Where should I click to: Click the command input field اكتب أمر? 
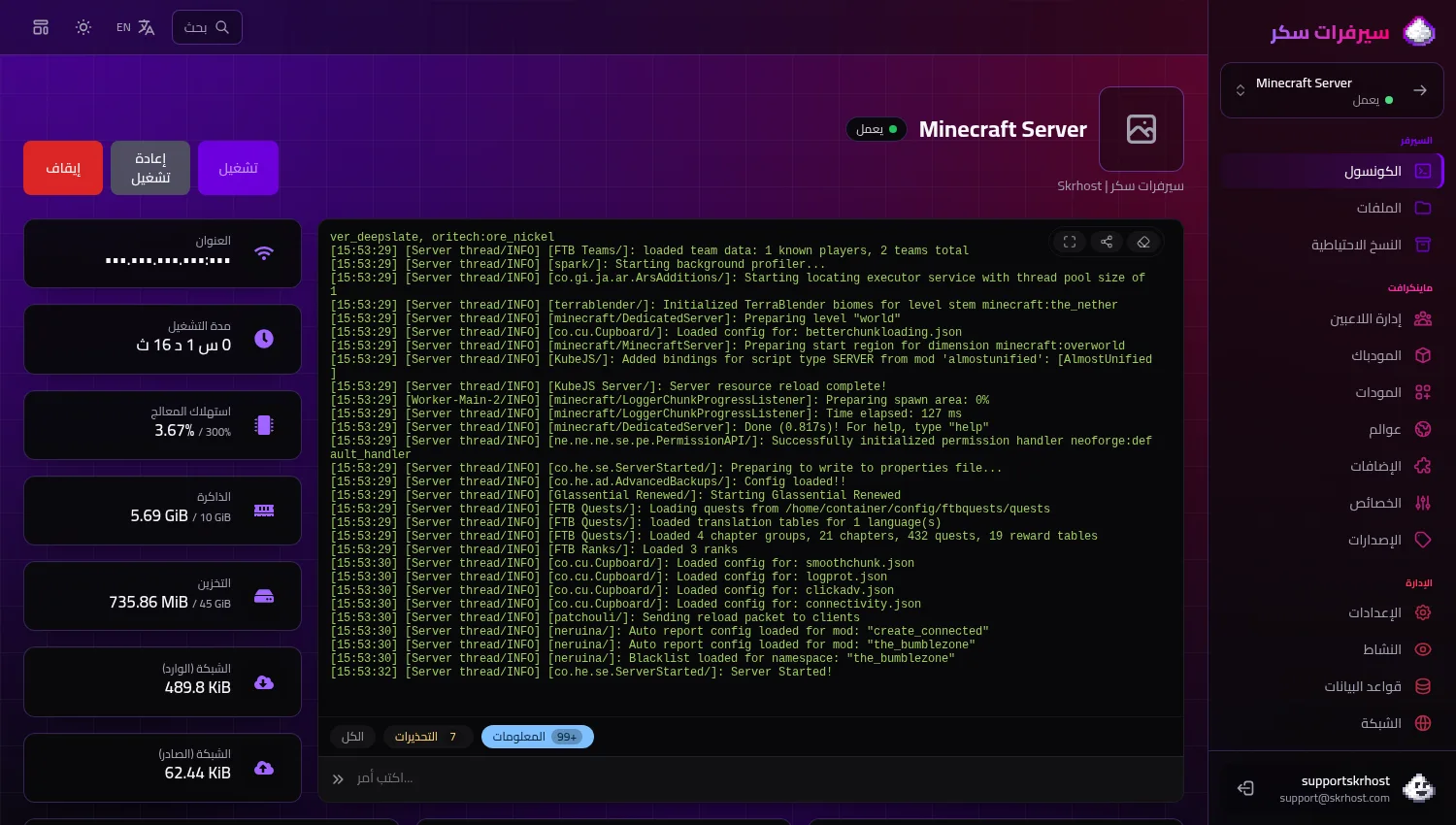pos(750,778)
